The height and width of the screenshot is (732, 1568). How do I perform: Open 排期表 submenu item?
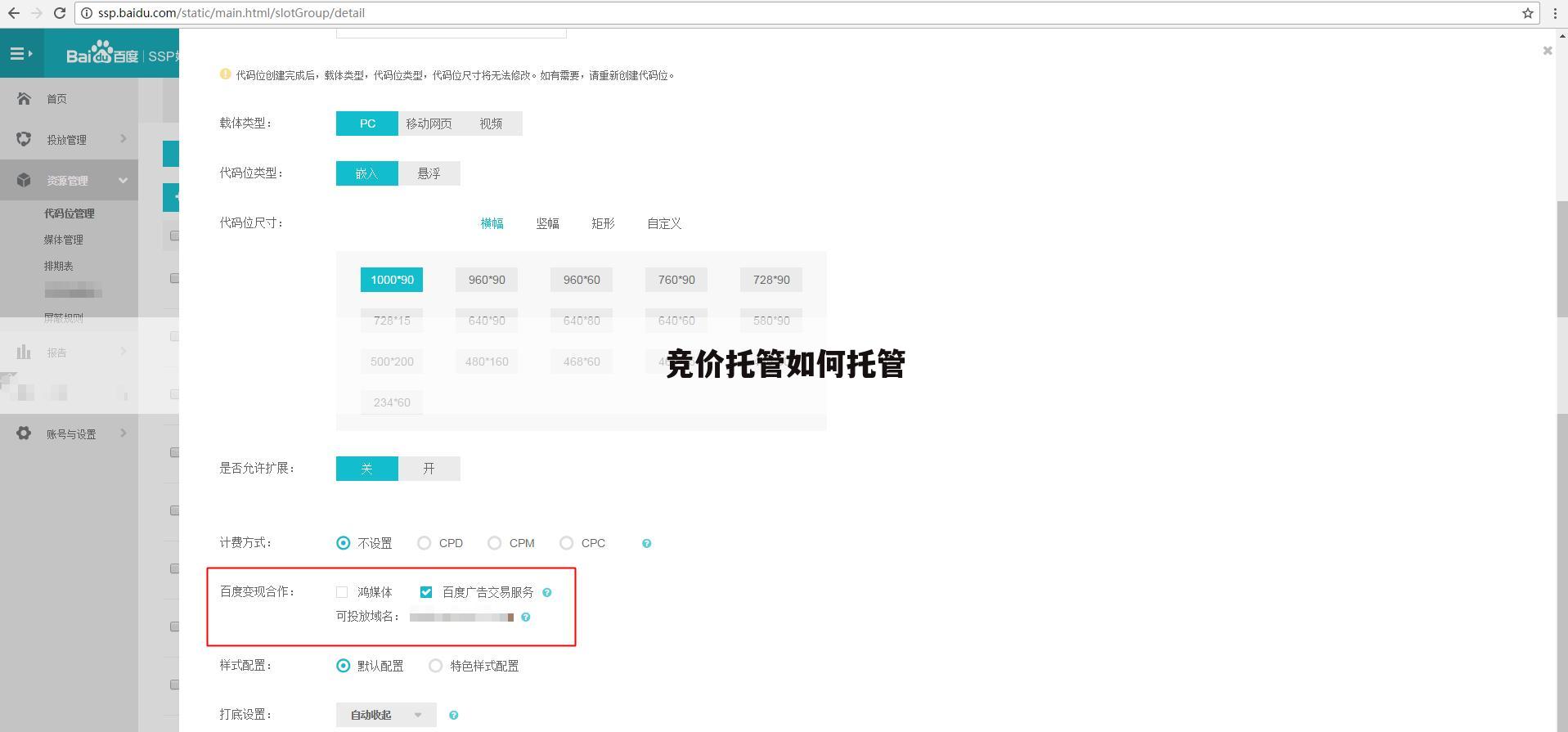tap(59, 266)
